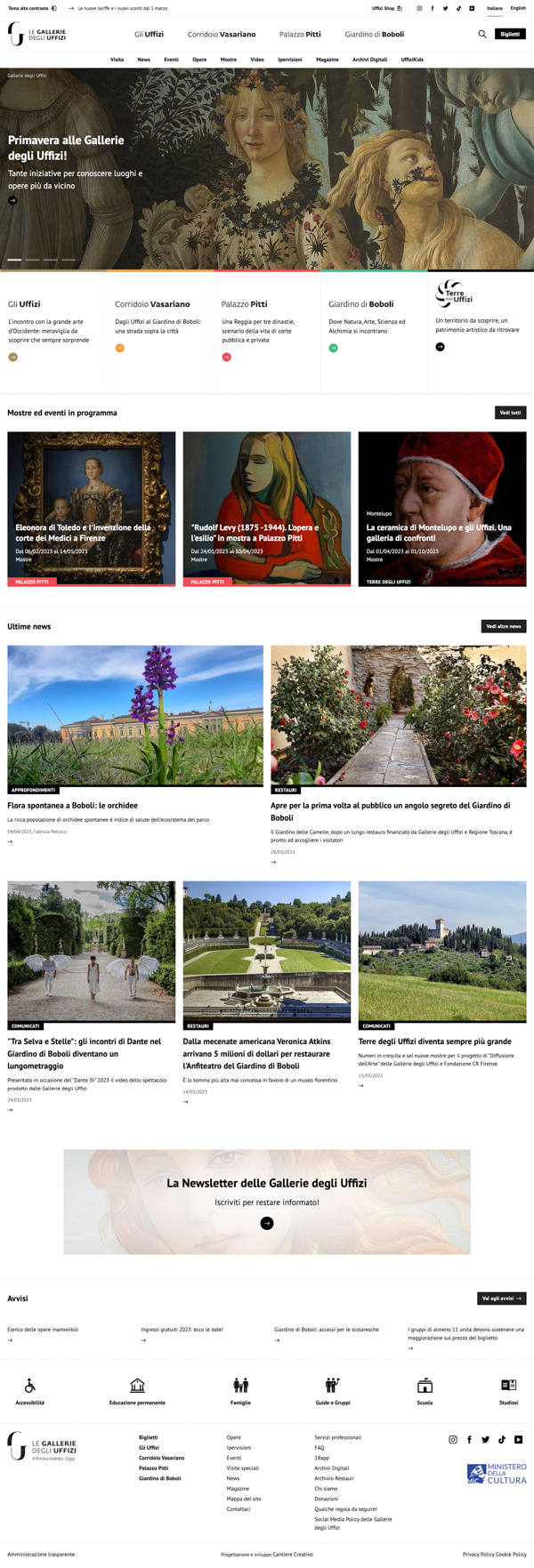The height and width of the screenshot is (1568, 534).
Task: Select the first hero carousel indicator
Action: point(14,260)
